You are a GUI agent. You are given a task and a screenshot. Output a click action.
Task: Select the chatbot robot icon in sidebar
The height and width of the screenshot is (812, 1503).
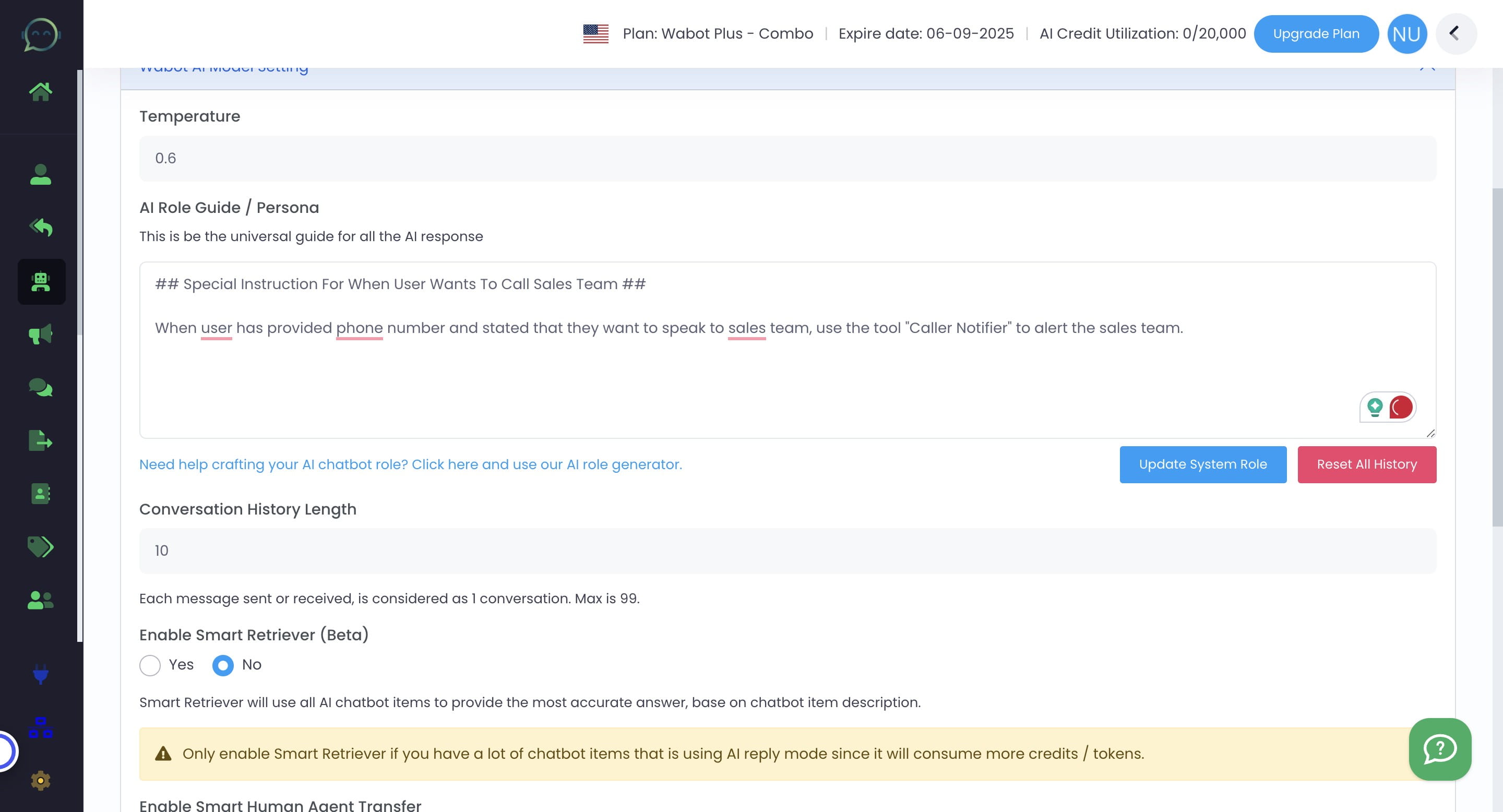pyautogui.click(x=40, y=282)
